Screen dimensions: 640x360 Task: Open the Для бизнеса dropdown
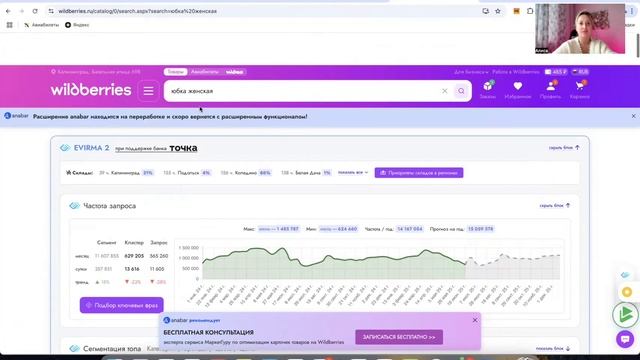[x=471, y=72]
